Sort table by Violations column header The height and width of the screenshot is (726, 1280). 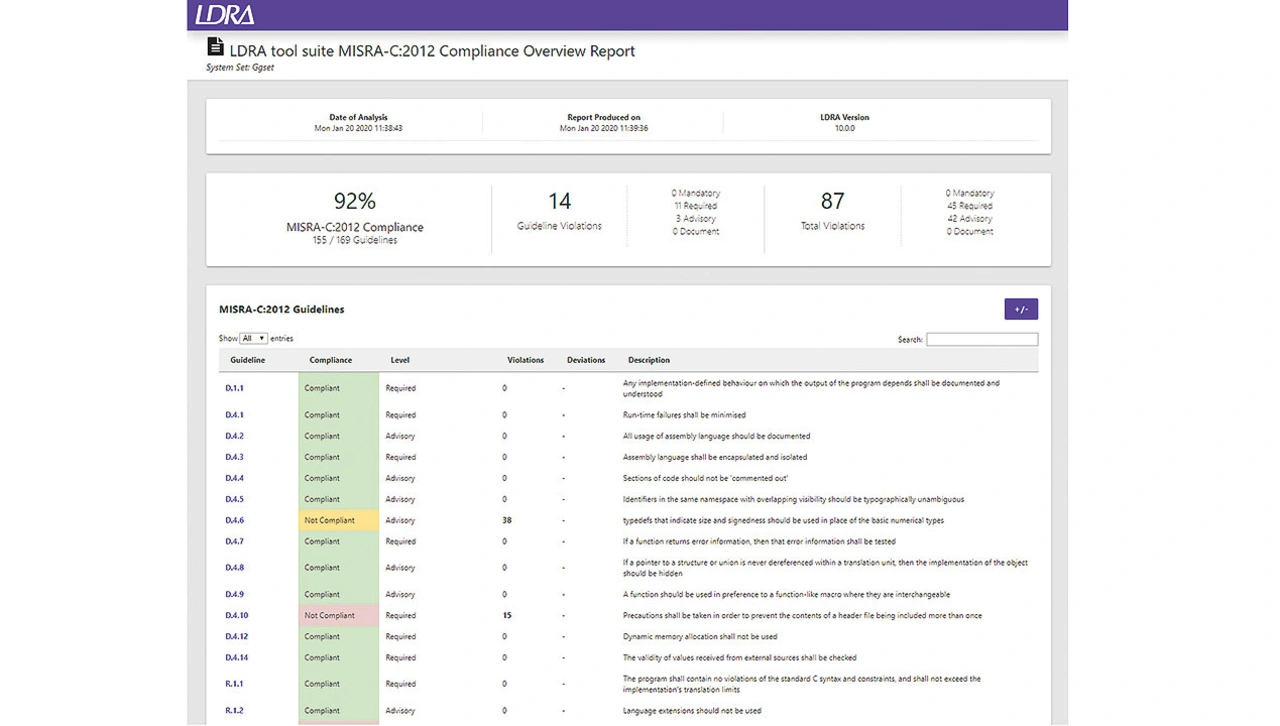pos(525,360)
